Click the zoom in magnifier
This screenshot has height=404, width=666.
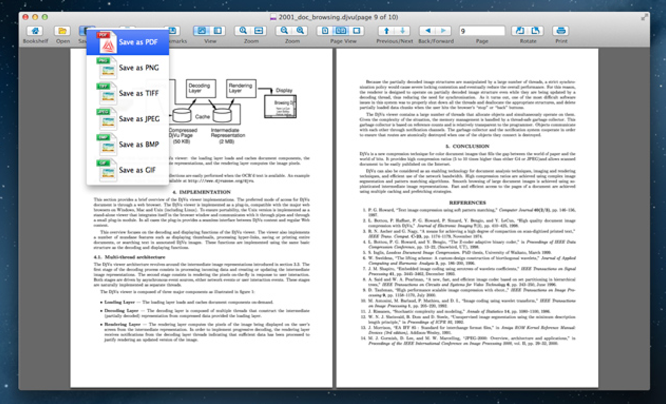click(300, 31)
